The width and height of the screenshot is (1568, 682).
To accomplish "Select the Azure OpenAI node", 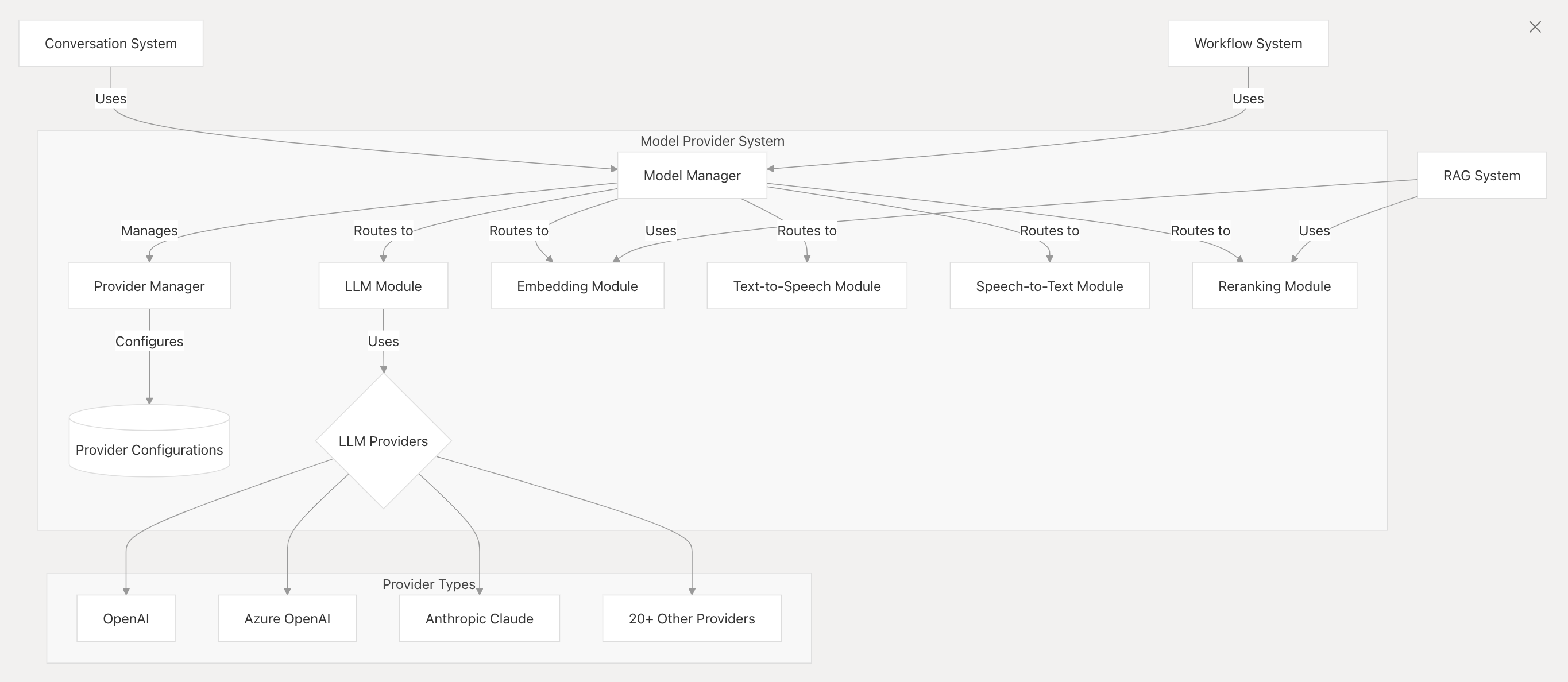I will pos(287,618).
